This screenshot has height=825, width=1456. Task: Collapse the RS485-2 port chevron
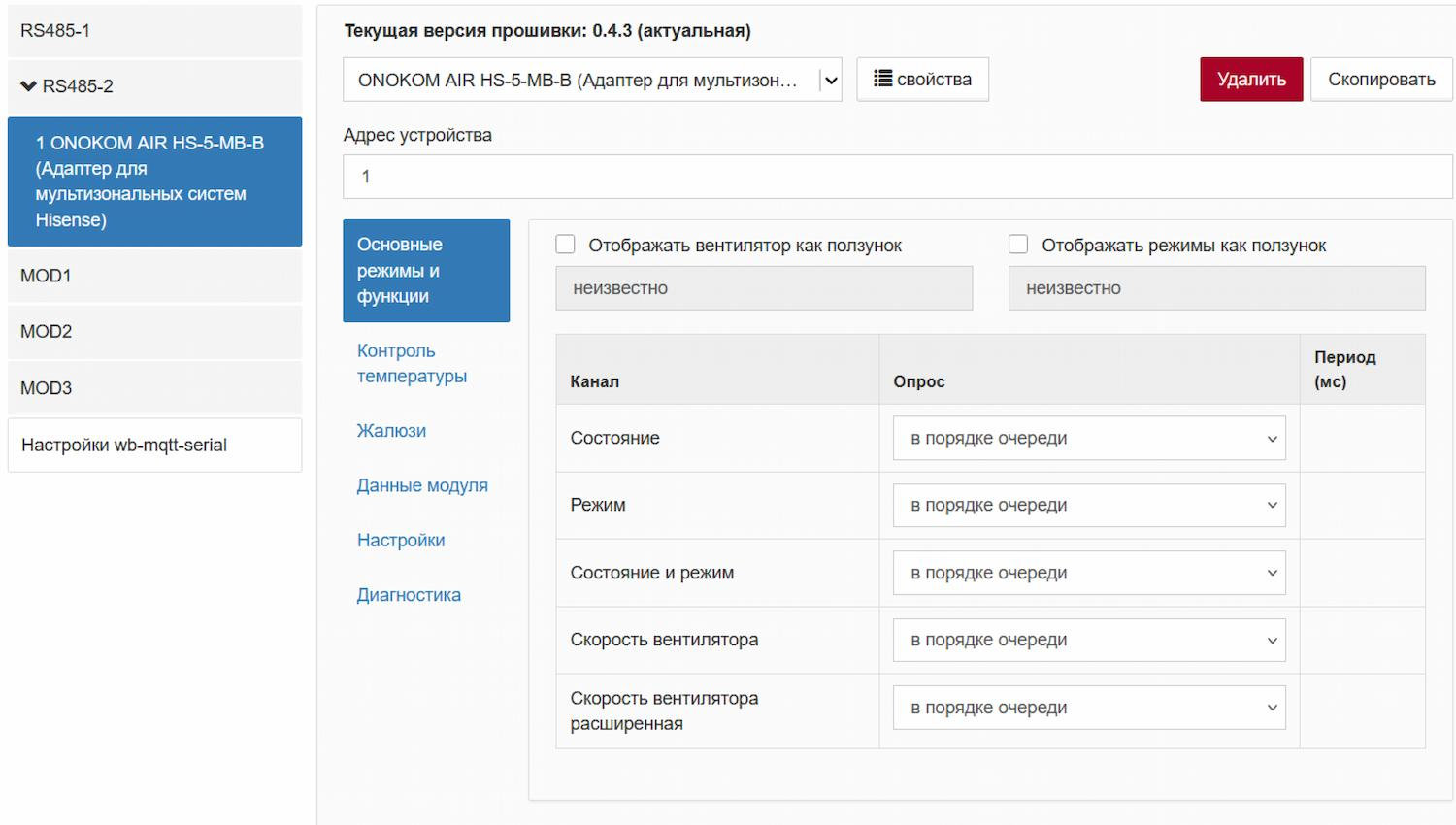(x=28, y=86)
